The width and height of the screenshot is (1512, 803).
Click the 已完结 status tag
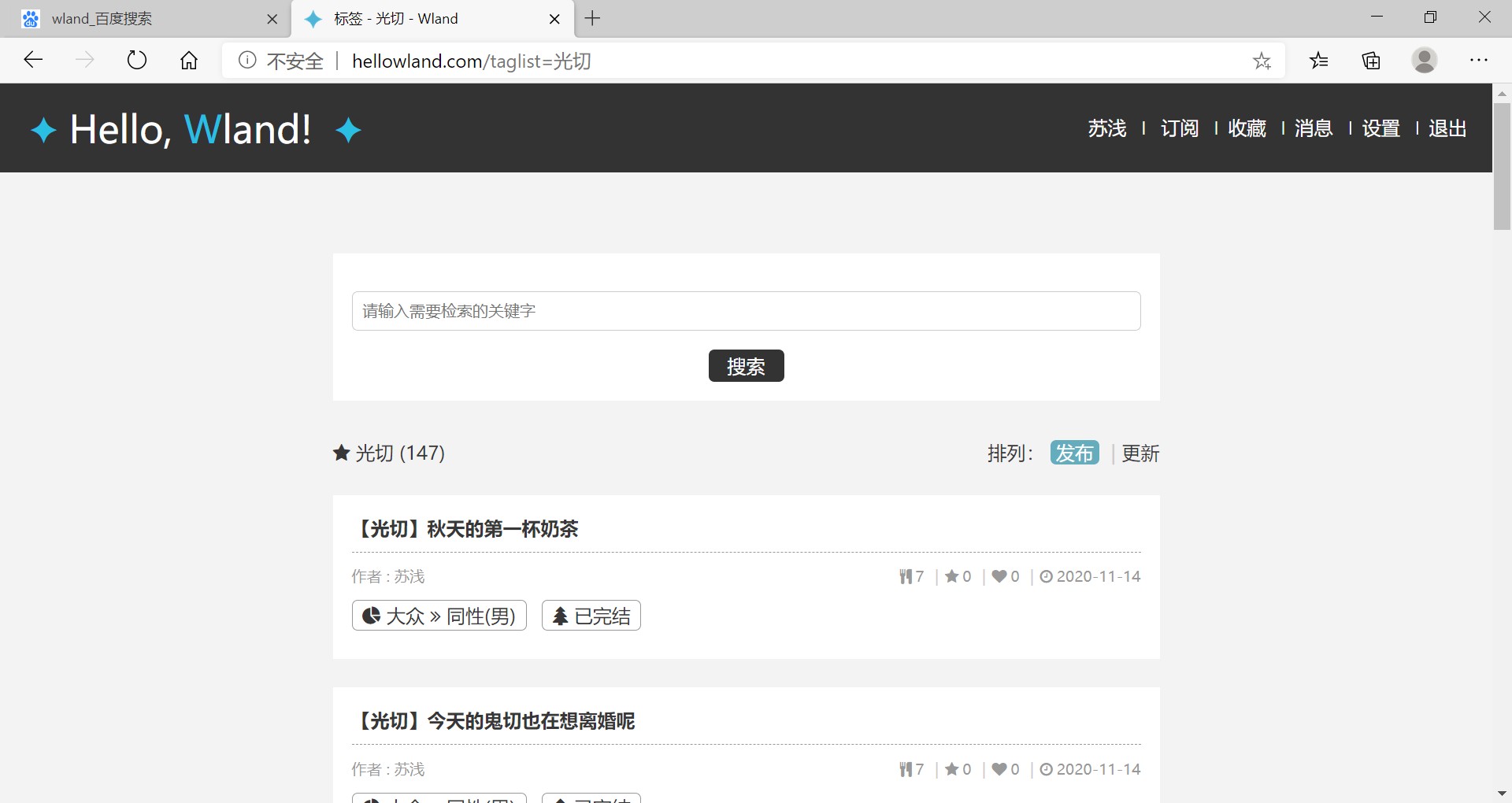click(591, 616)
